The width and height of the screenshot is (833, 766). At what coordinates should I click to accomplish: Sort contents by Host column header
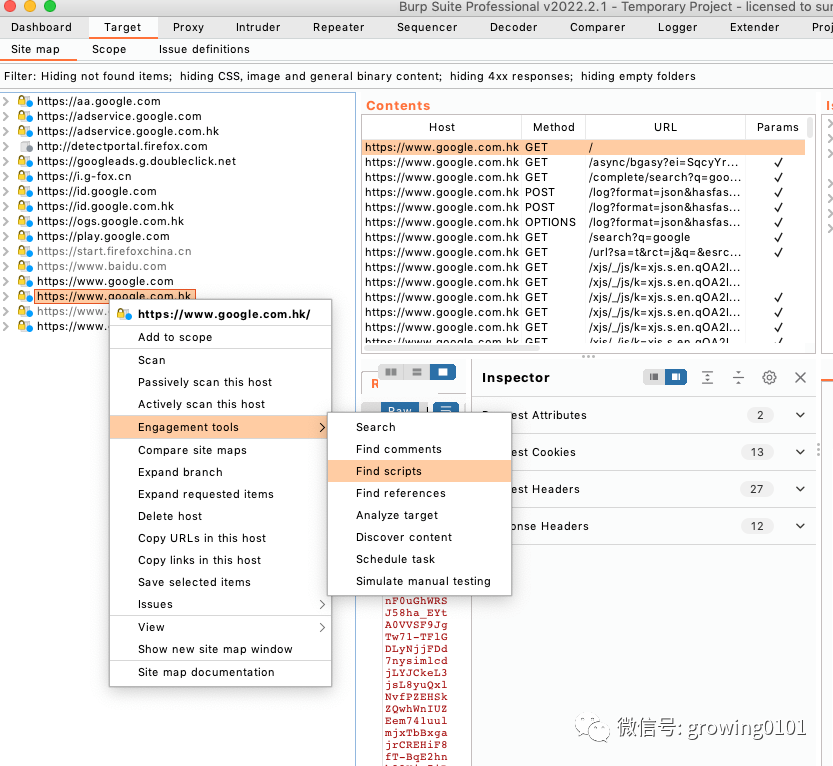(442, 127)
